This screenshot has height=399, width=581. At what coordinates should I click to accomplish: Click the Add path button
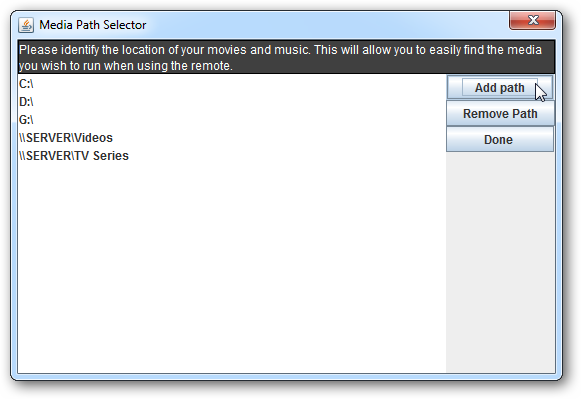point(500,87)
